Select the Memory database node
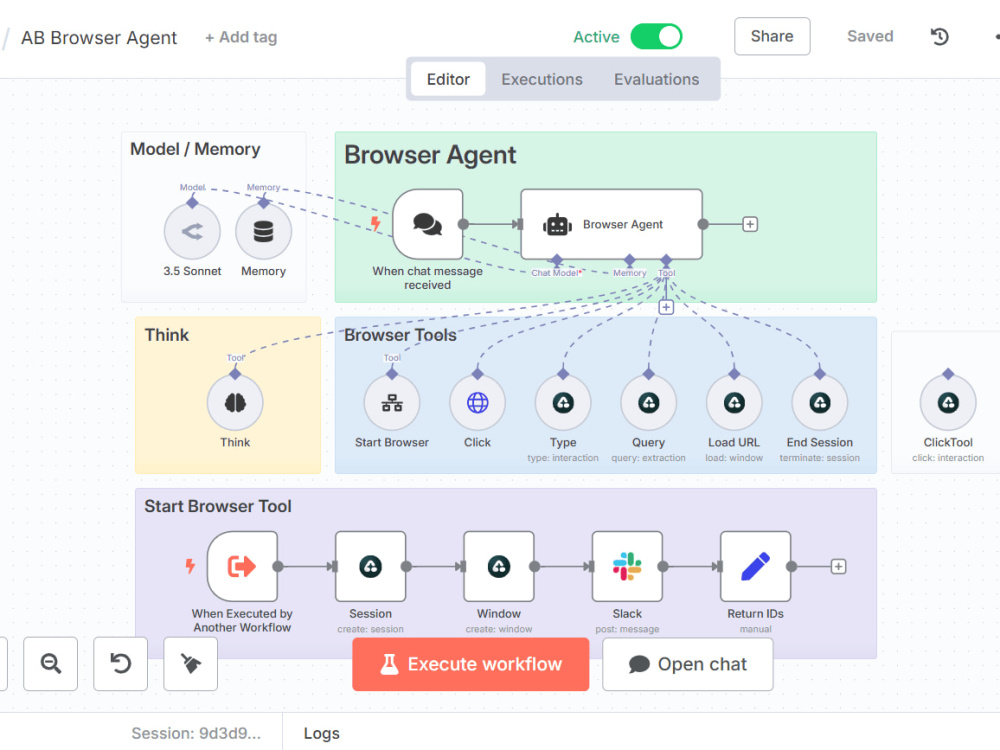 point(263,232)
